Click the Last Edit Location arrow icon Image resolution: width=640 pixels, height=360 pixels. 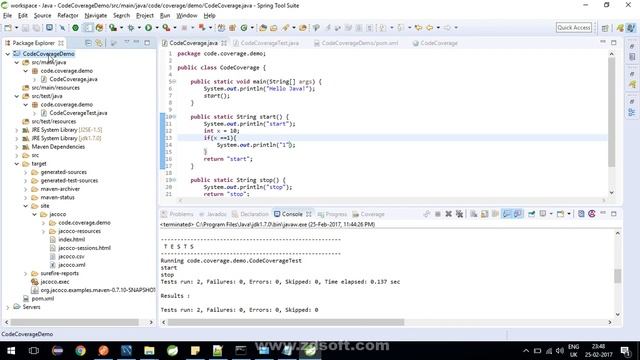click(x=418, y=28)
